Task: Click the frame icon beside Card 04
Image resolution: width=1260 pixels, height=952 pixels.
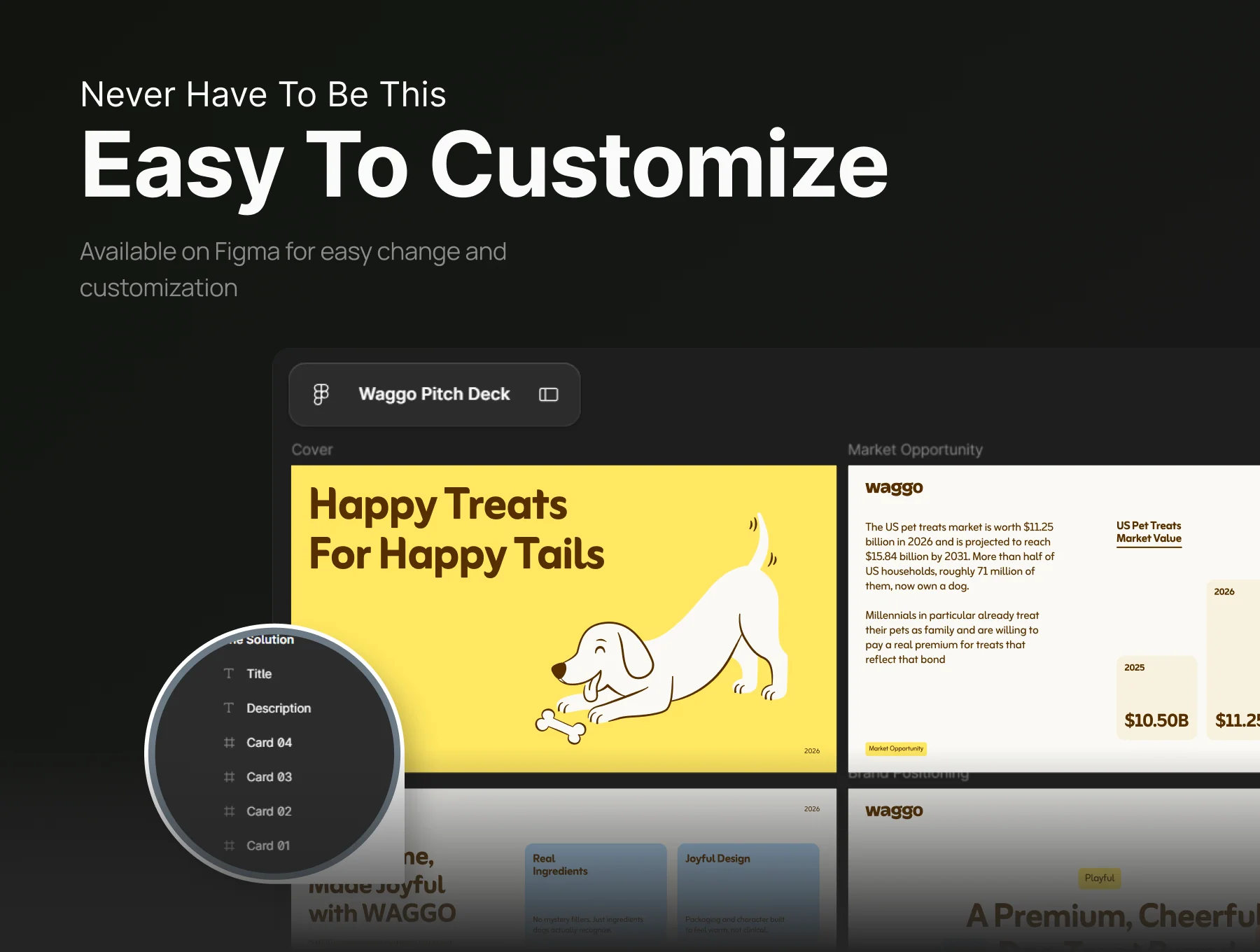Action: (x=229, y=742)
